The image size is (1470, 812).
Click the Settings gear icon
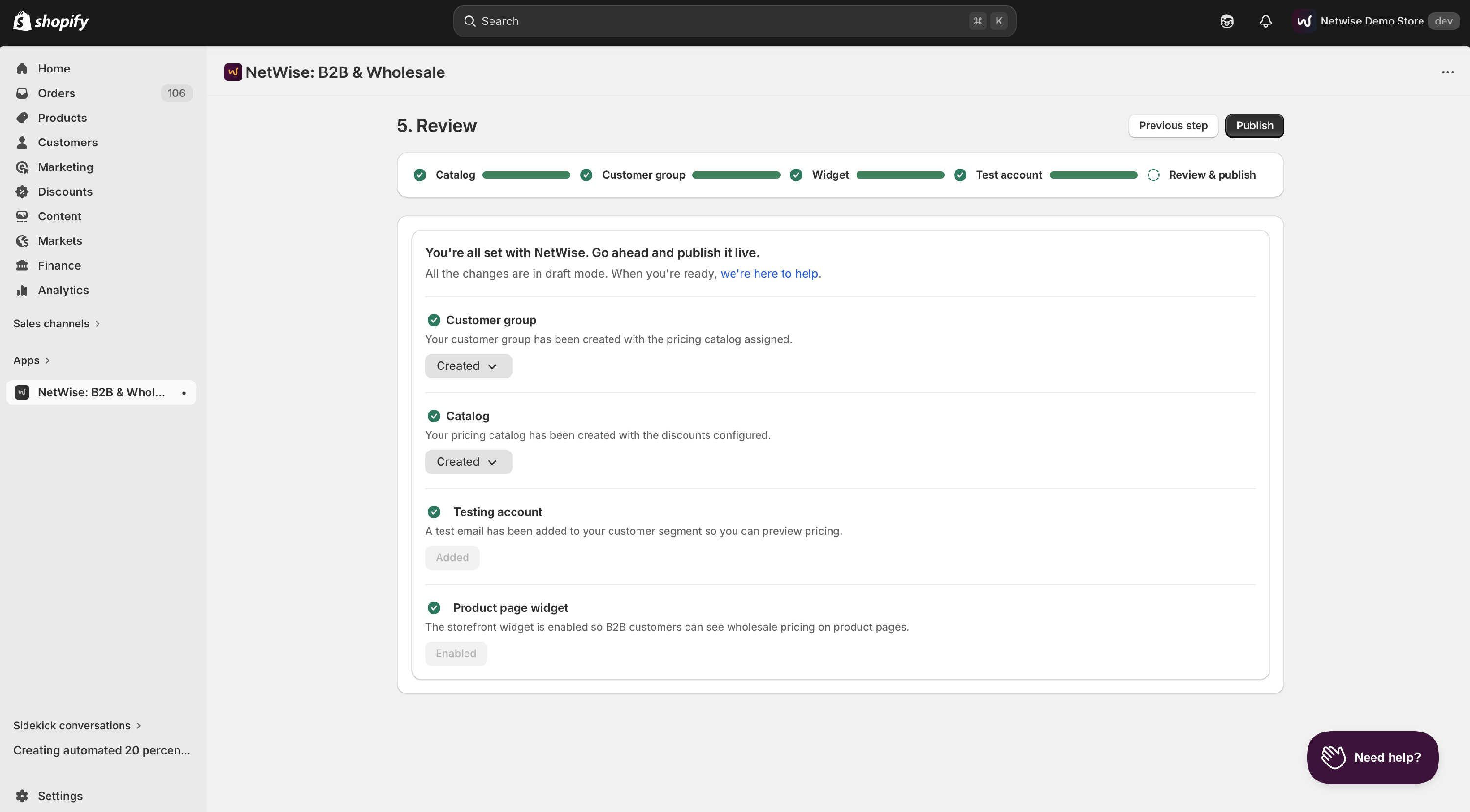tap(22, 796)
